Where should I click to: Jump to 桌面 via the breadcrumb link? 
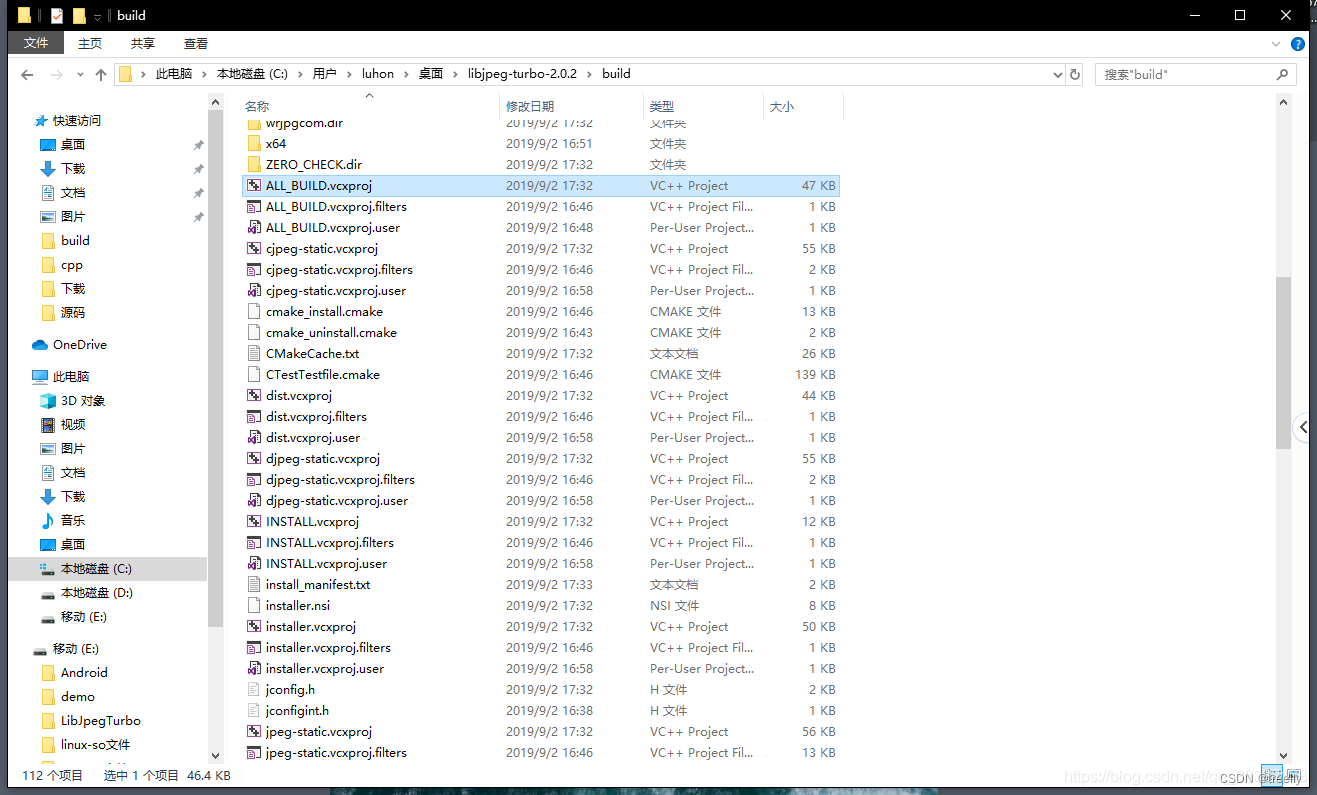431,73
